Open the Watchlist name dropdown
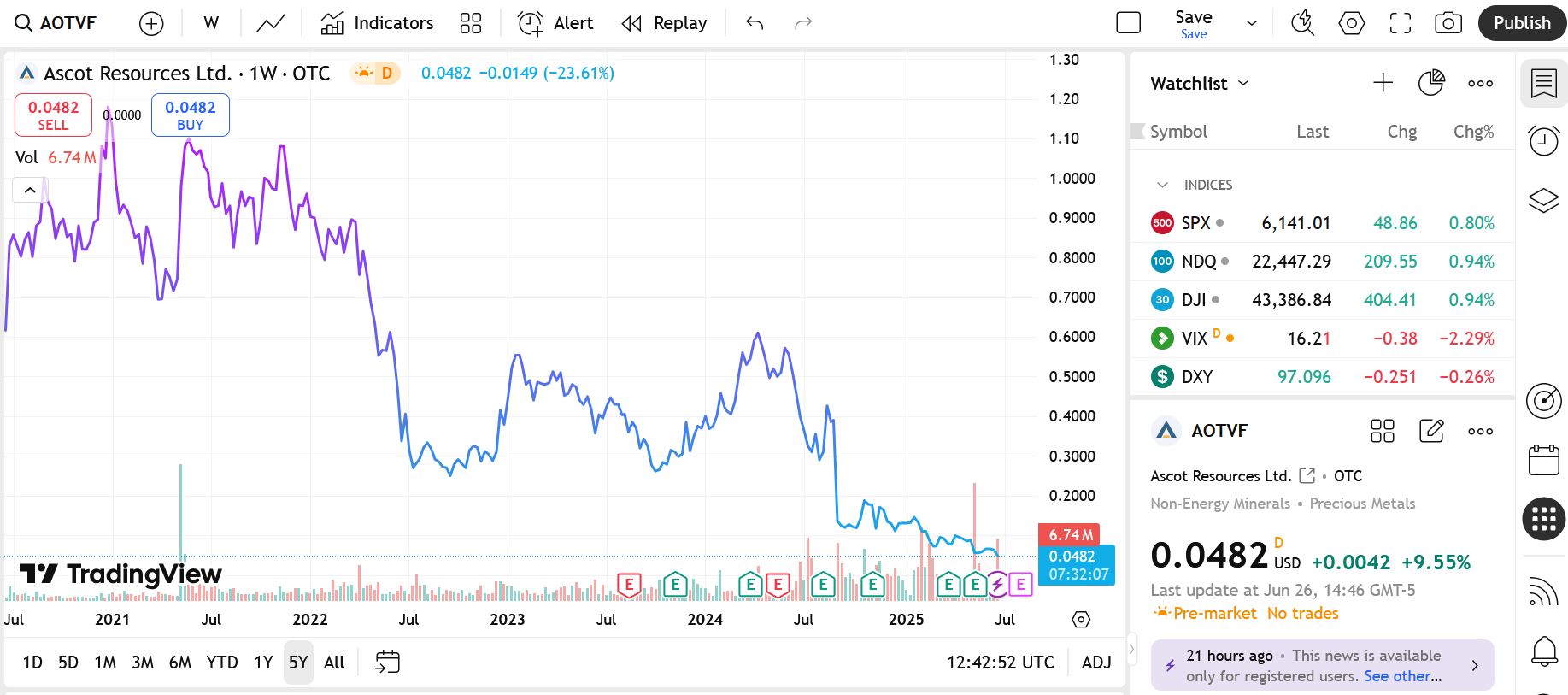Image resolution: width=1568 pixels, height=695 pixels. click(x=1200, y=84)
